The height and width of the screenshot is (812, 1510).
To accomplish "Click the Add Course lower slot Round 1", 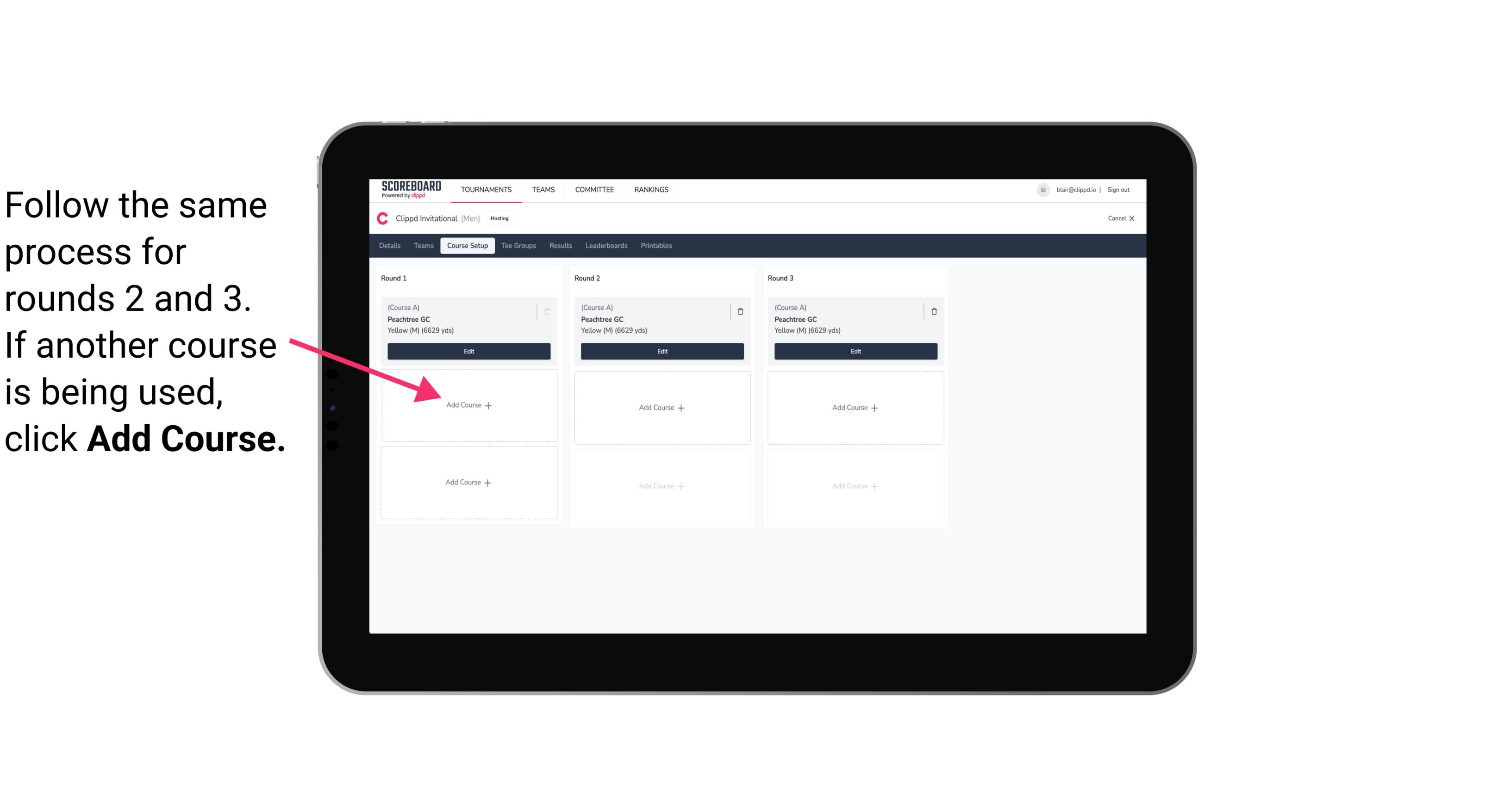I will pos(468,482).
